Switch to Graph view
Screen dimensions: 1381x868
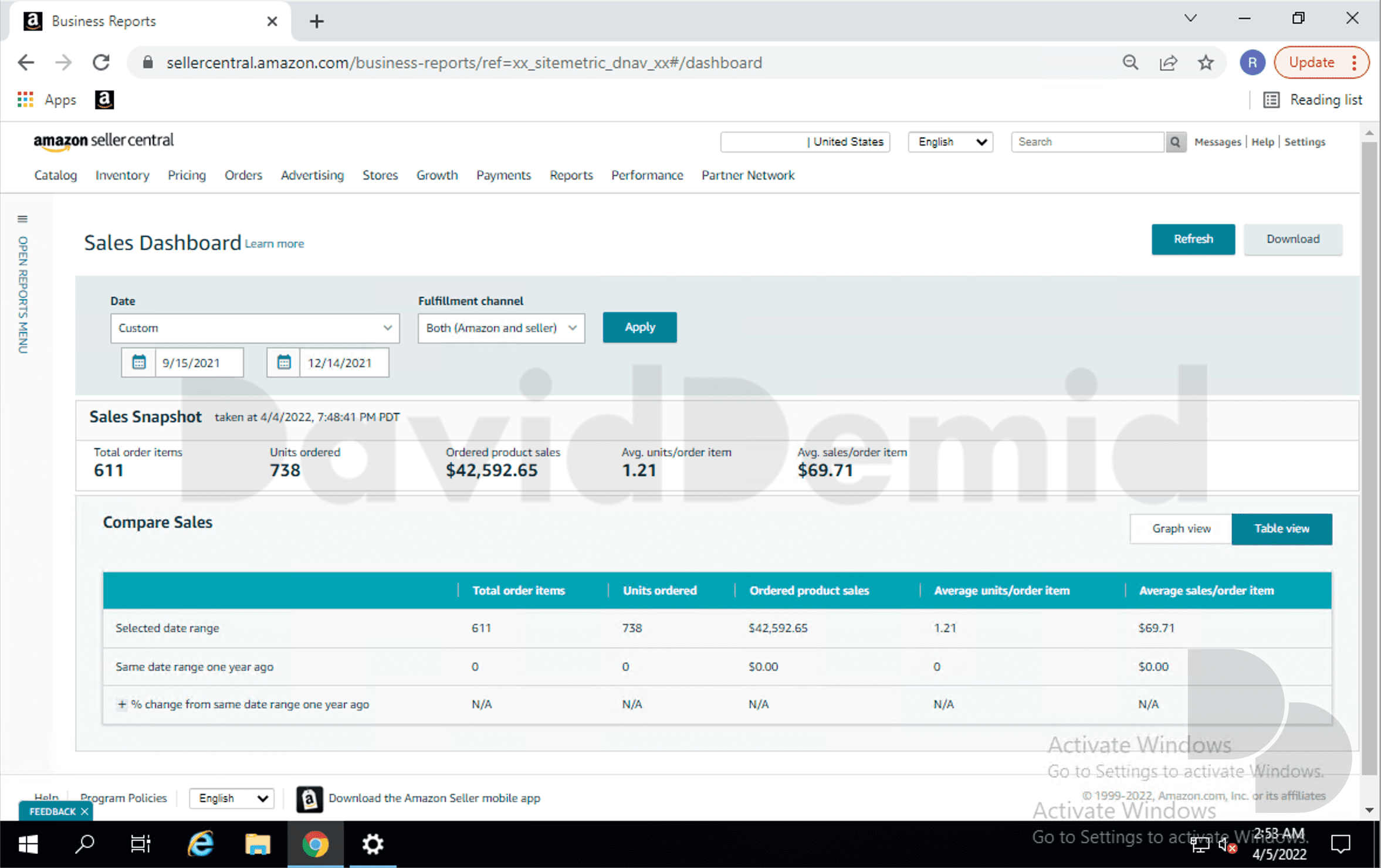pyautogui.click(x=1181, y=529)
